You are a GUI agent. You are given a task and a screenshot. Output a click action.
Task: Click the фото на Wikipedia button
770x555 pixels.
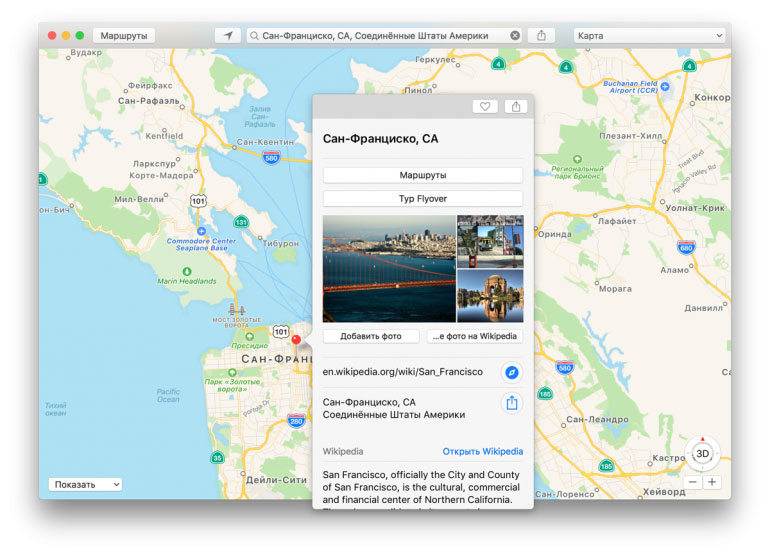[x=475, y=336]
